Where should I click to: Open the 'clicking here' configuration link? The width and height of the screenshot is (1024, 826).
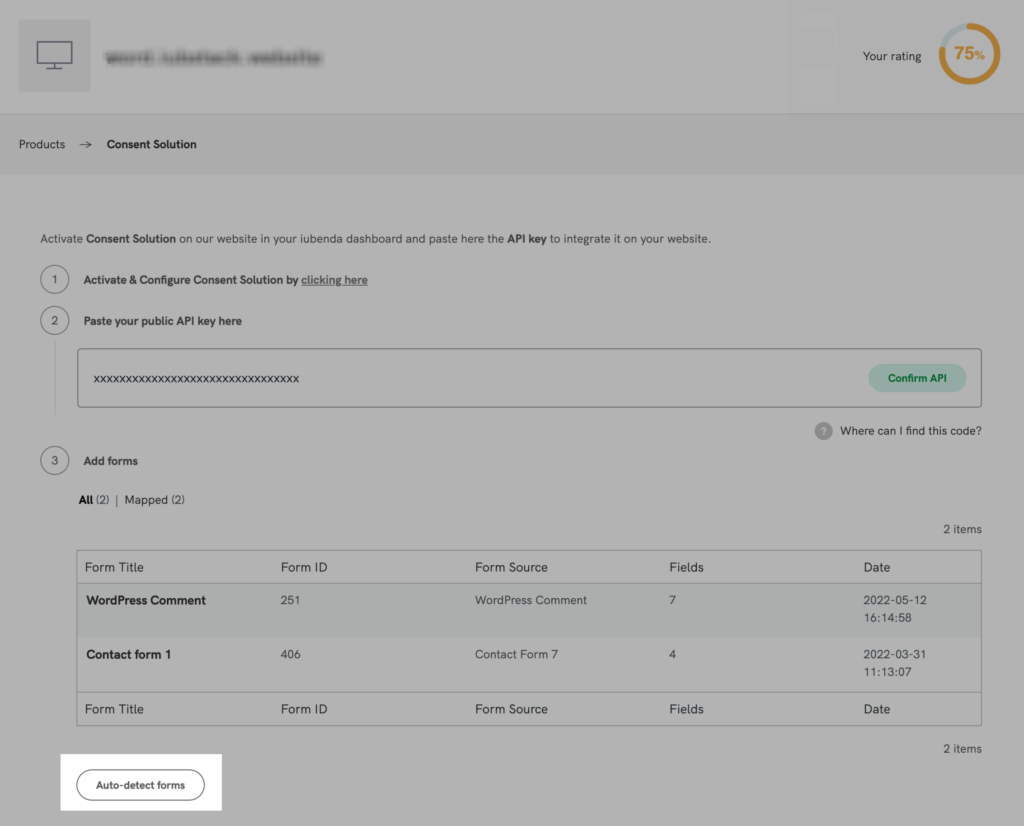pos(334,280)
